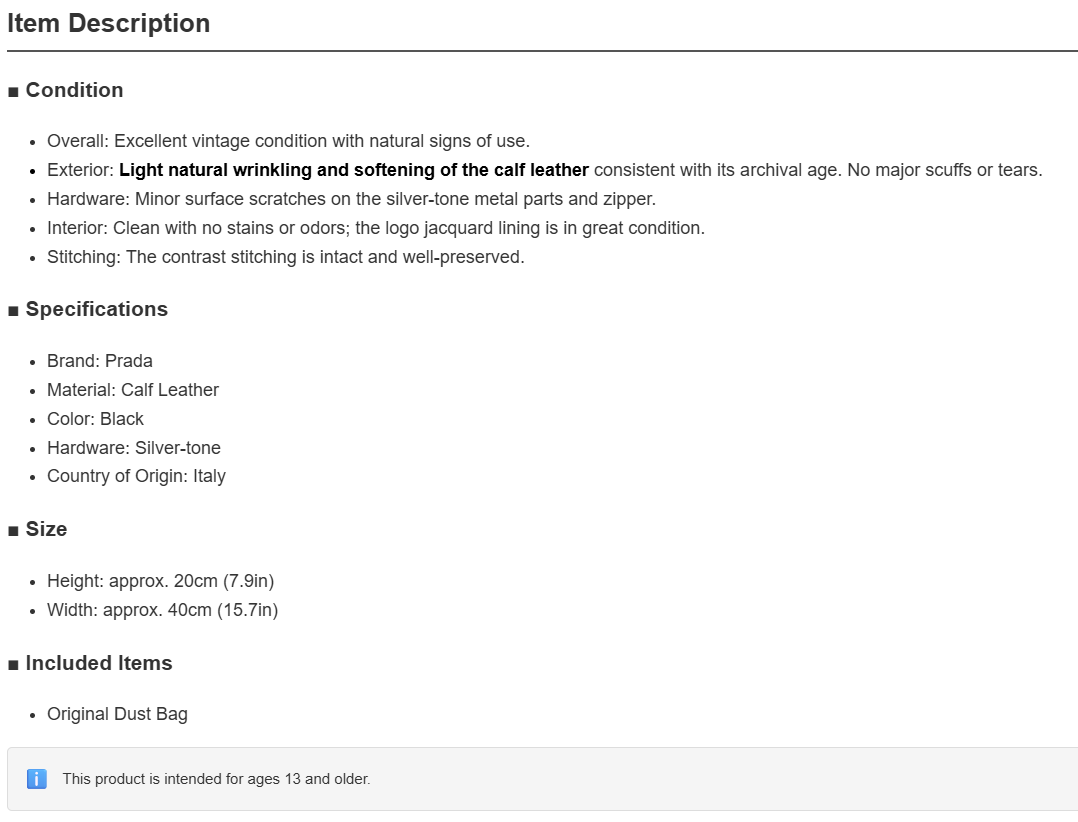Click the Original Dust Bag entry

117,713
